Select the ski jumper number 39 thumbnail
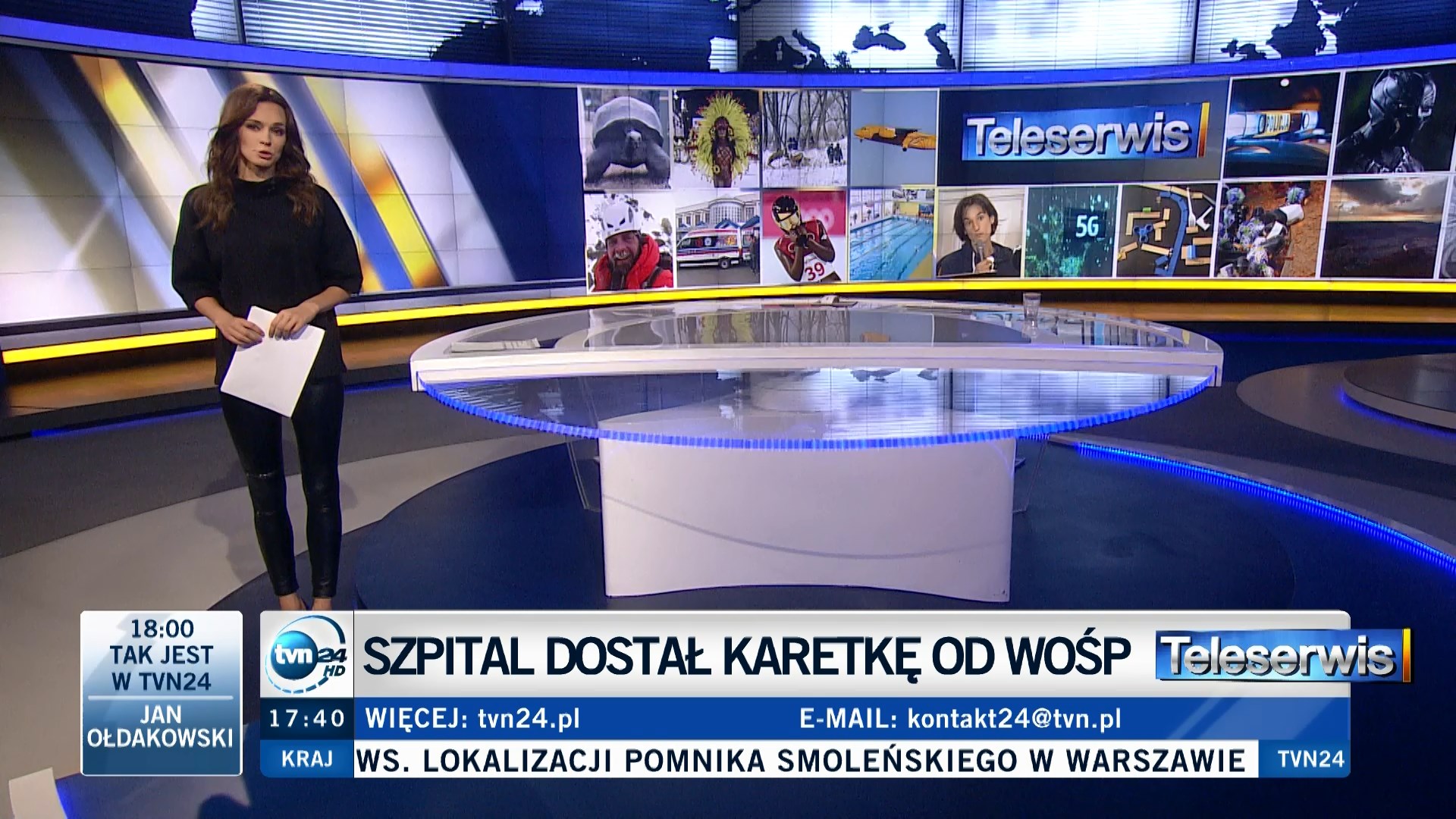The image size is (1456, 819). point(805,237)
